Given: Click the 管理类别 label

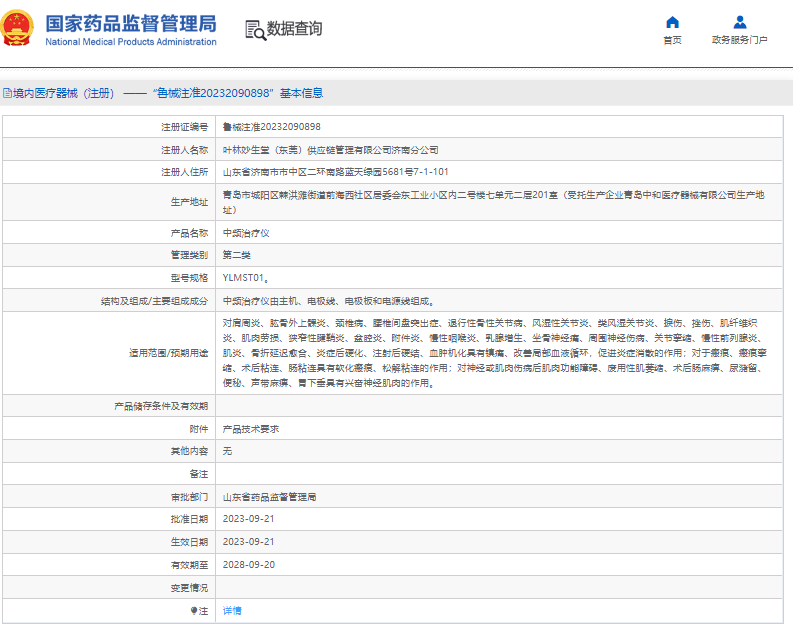Looking at the screenshot, I should point(189,255).
